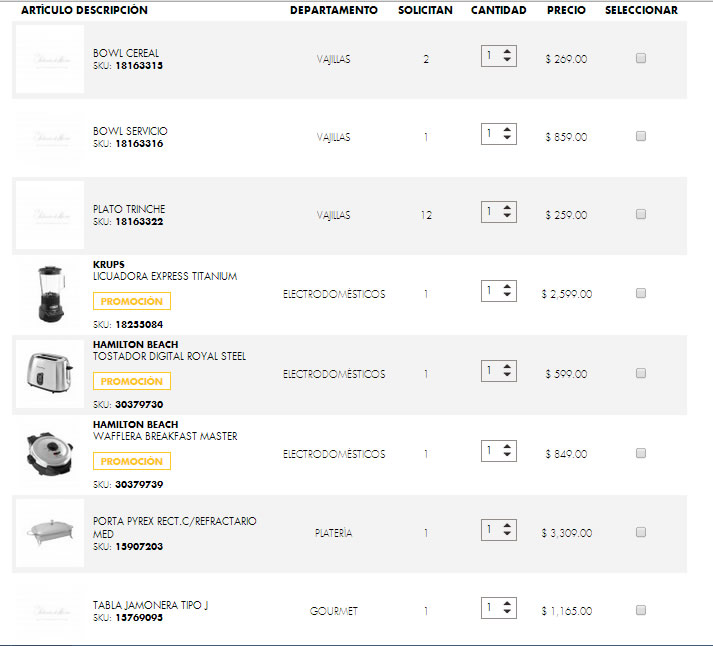Click the Krups blender product image
This screenshot has width=713, height=646.
click(50, 294)
